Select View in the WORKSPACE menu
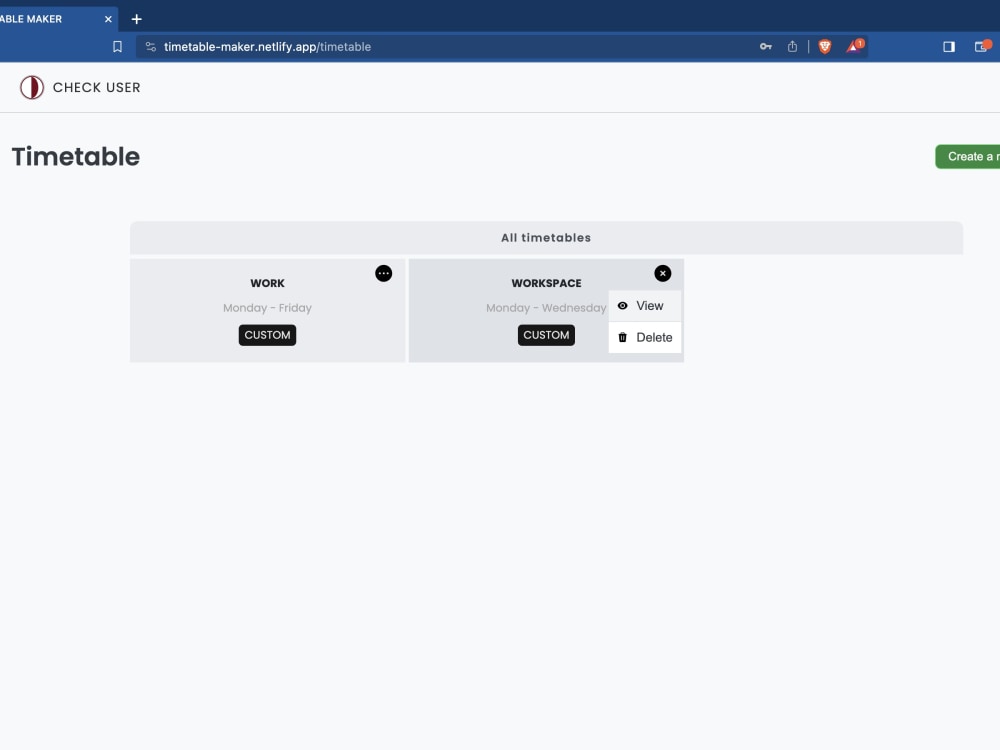Viewport: 1000px width, 750px height. tap(645, 306)
